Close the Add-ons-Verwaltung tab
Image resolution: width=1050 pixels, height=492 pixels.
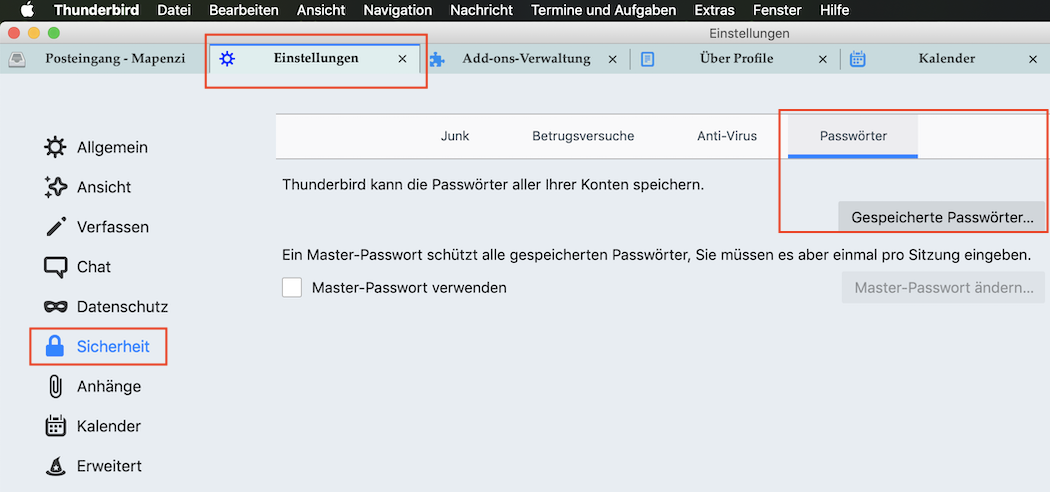click(612, 59)
